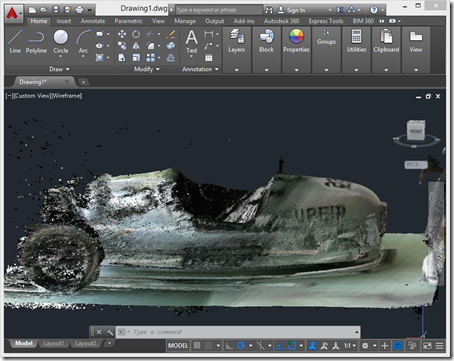Screen dimensions: 454x361
Task: Select the Circle tool
Action: coord(61,41)
